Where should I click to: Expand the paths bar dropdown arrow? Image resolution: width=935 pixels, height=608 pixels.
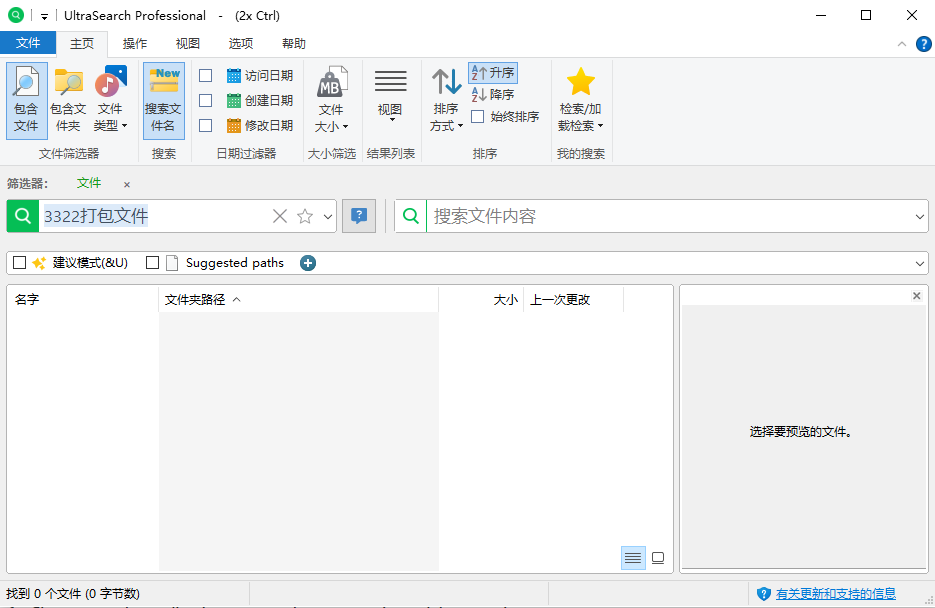(x=919, y=263)
